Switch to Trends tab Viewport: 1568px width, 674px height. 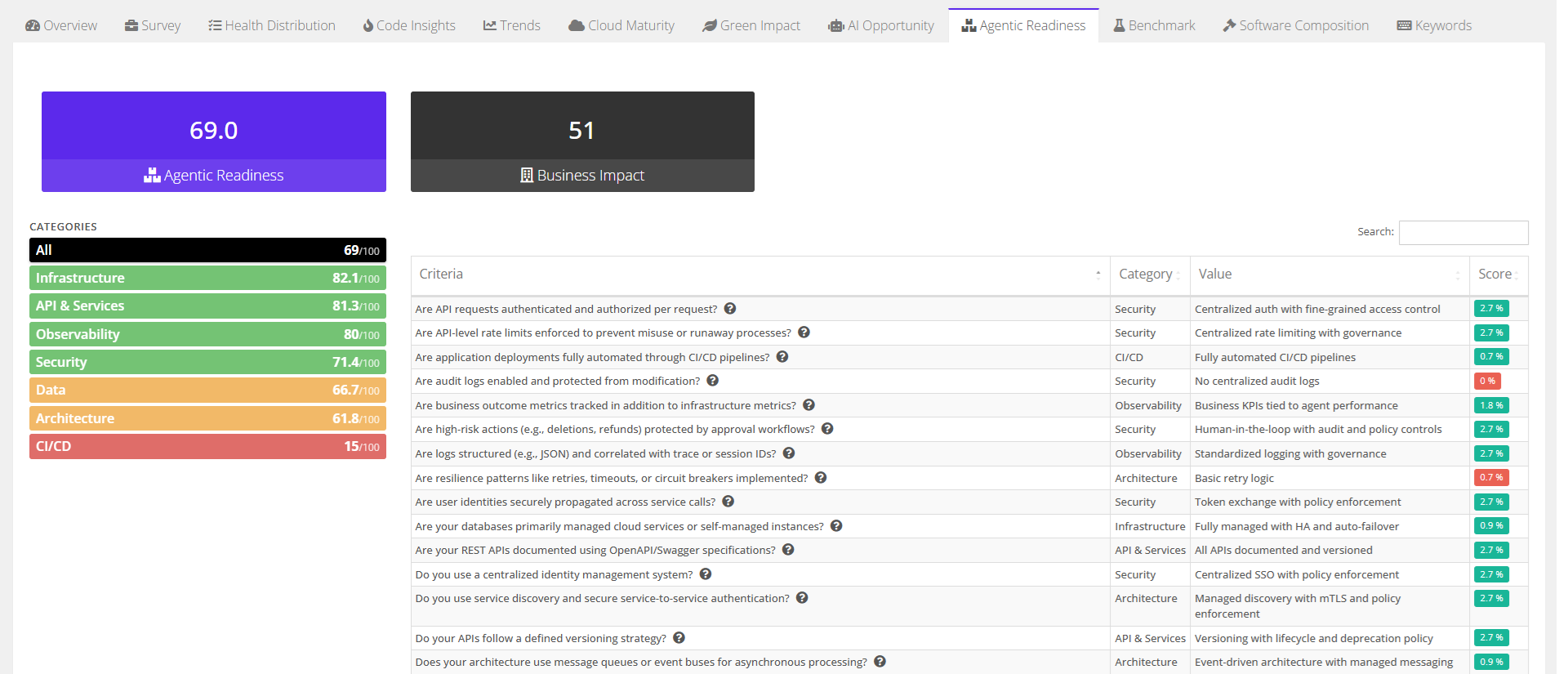click(x=512, y=25)
